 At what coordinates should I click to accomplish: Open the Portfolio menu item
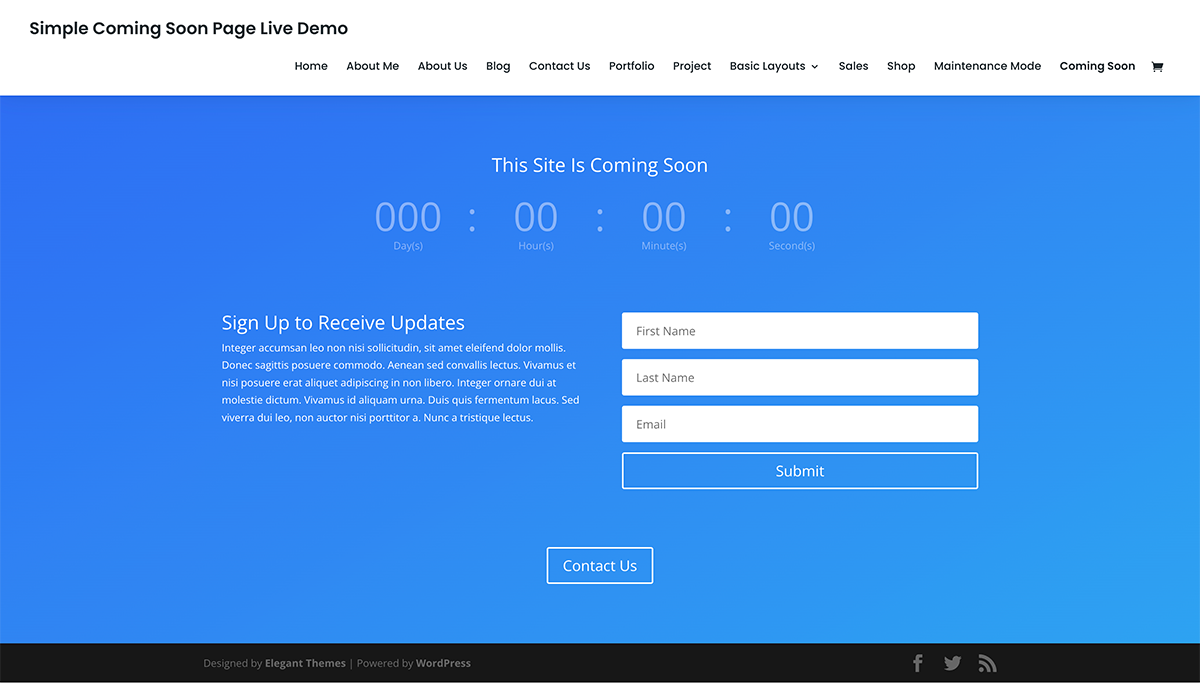631,66
